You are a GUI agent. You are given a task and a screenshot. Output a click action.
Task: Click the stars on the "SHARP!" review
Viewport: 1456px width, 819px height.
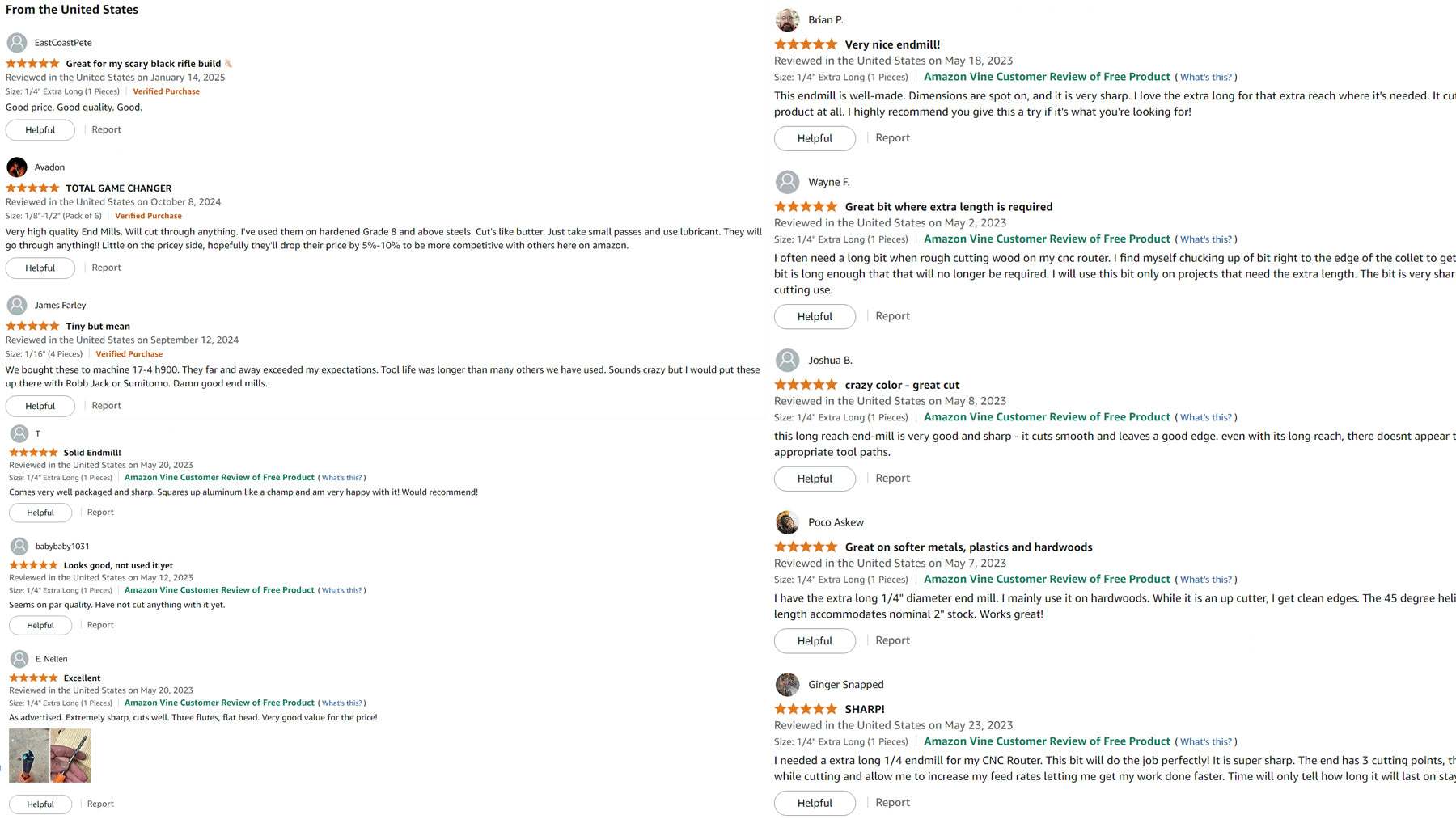806,709
